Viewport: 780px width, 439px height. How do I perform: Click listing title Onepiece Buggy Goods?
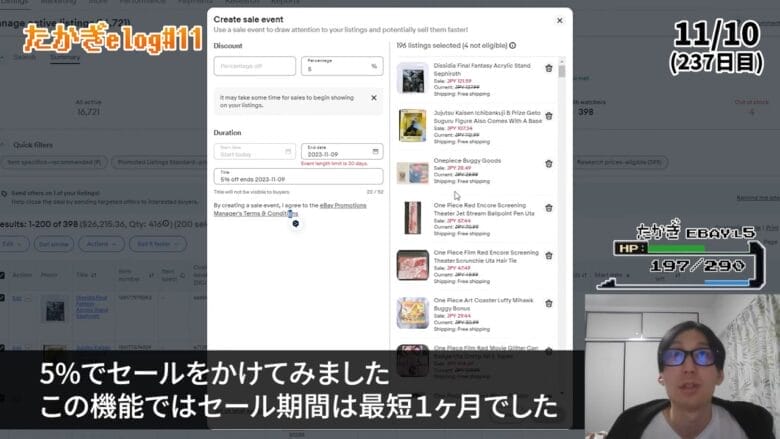467,161
